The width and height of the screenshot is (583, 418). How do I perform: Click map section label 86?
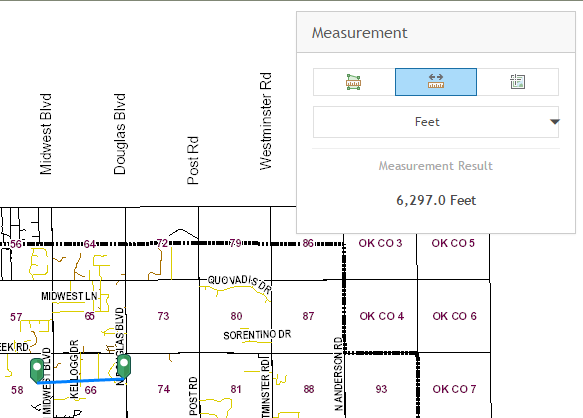pos(308,243)
